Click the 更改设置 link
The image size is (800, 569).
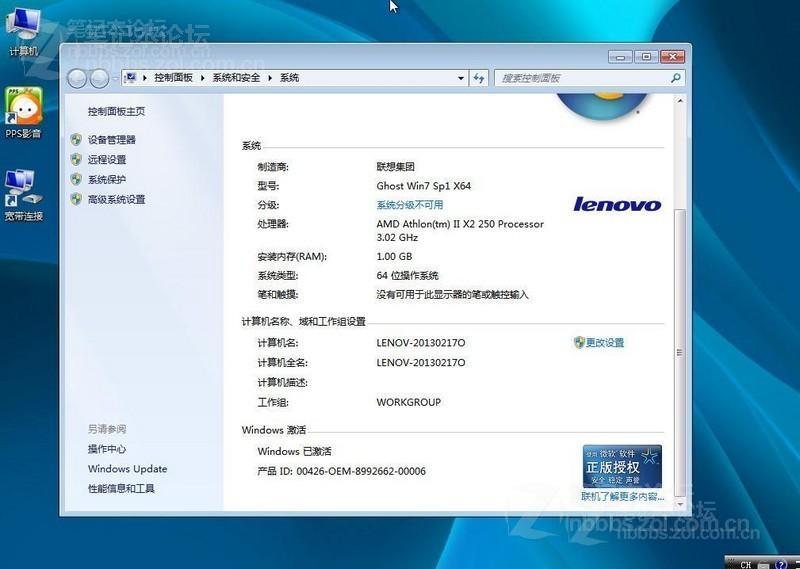pos(604,343)
